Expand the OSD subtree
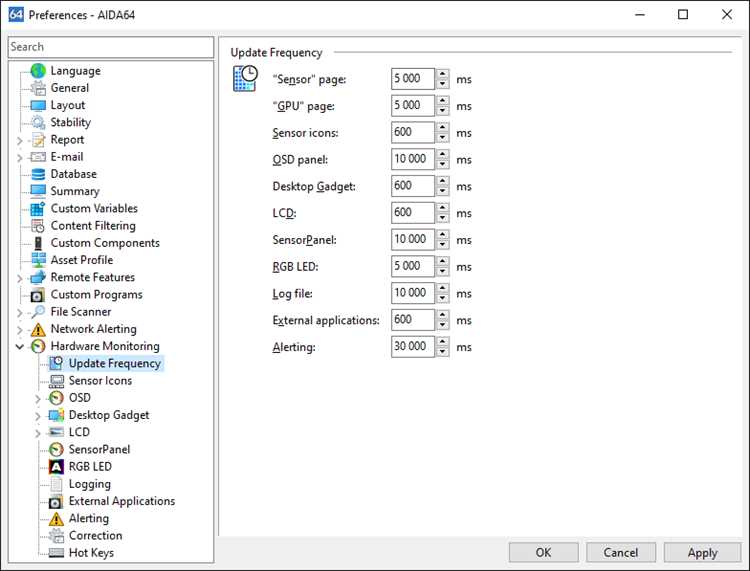The height and width of the screenshot is (571, 750). [x=38, y=398]
